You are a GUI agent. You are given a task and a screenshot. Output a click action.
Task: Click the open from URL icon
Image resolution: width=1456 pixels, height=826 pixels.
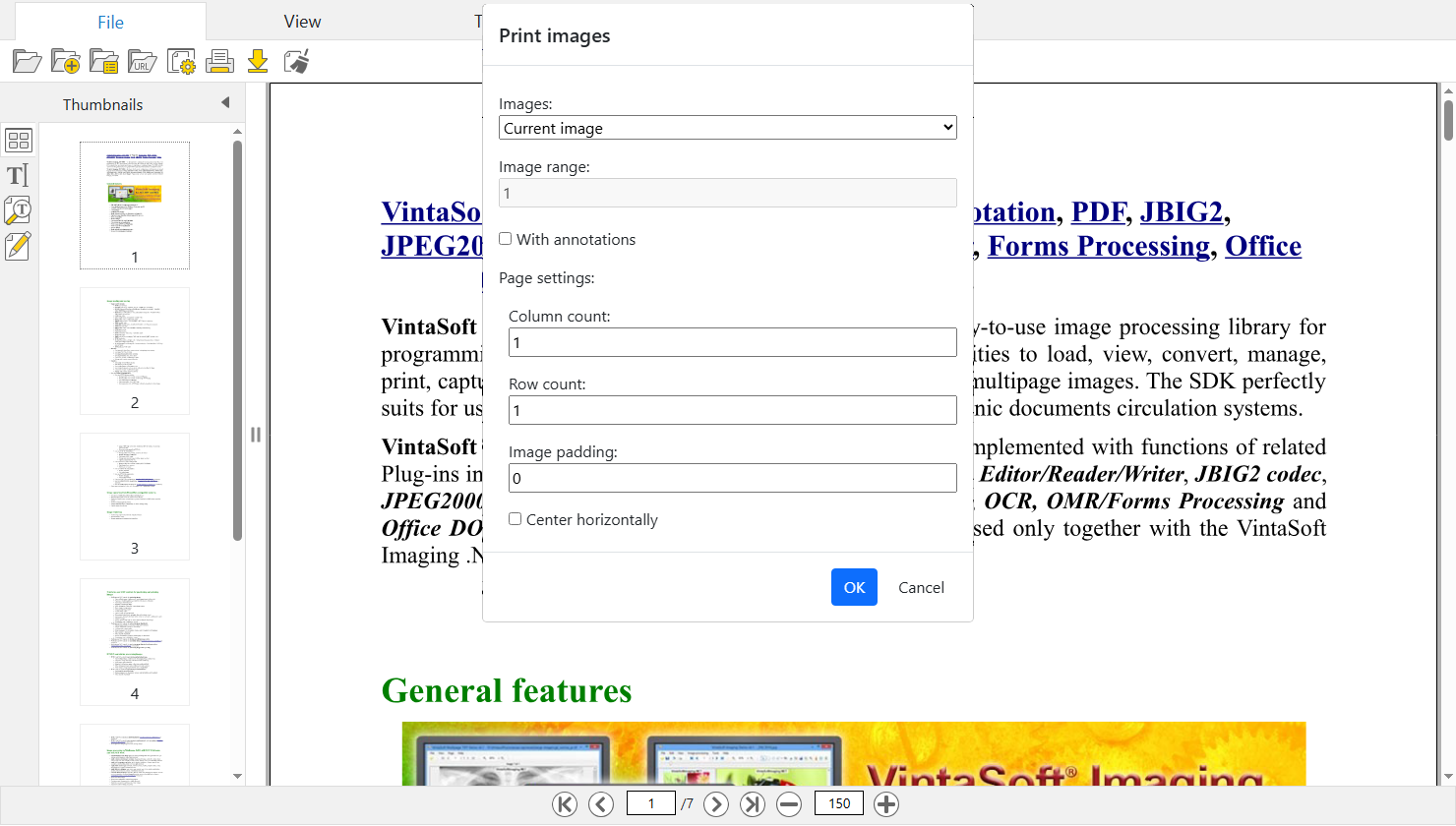coord(143,62)
